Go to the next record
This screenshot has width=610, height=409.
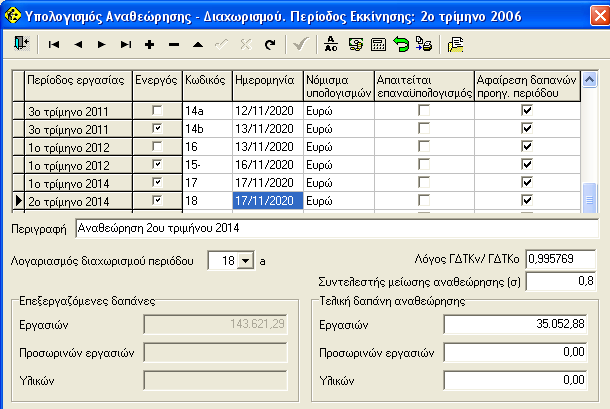[x=102, y=44]
